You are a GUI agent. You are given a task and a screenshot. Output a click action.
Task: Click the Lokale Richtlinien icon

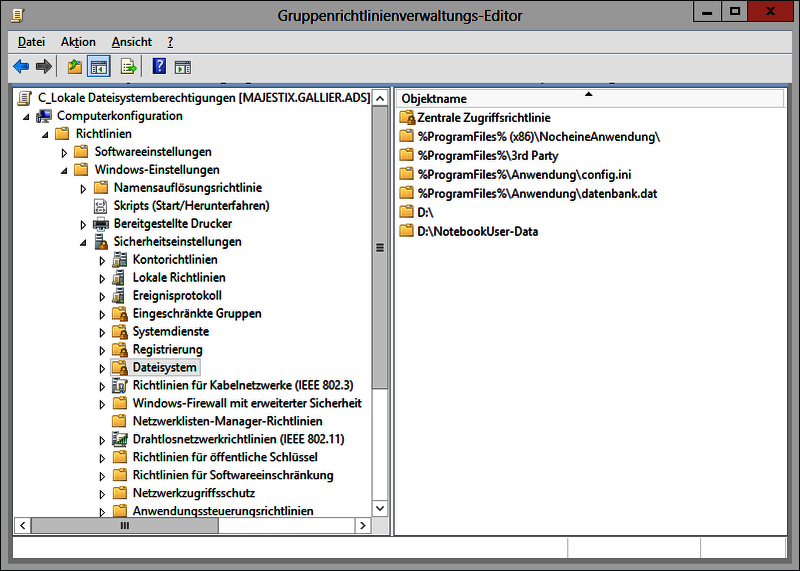click(x=119, y=278)
